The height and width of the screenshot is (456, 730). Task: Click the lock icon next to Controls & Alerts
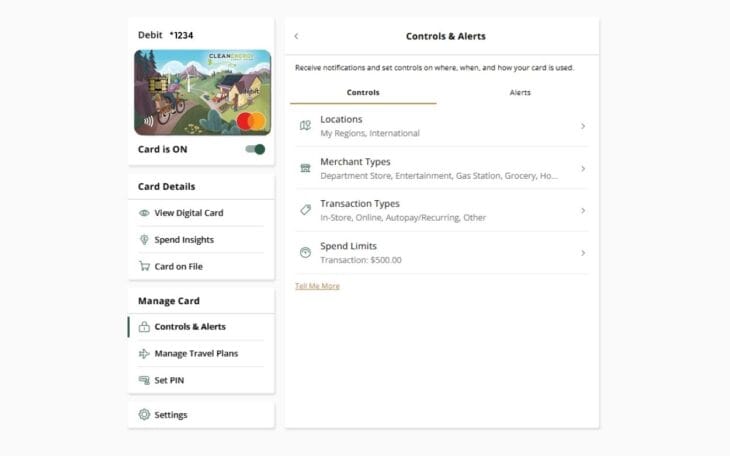pyautogui.click(x=144, y=327)
